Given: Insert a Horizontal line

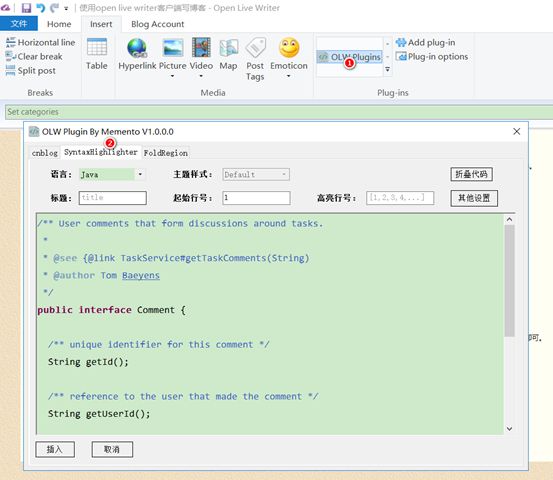Looking at the screenshot, I should [x=41, y=42].
